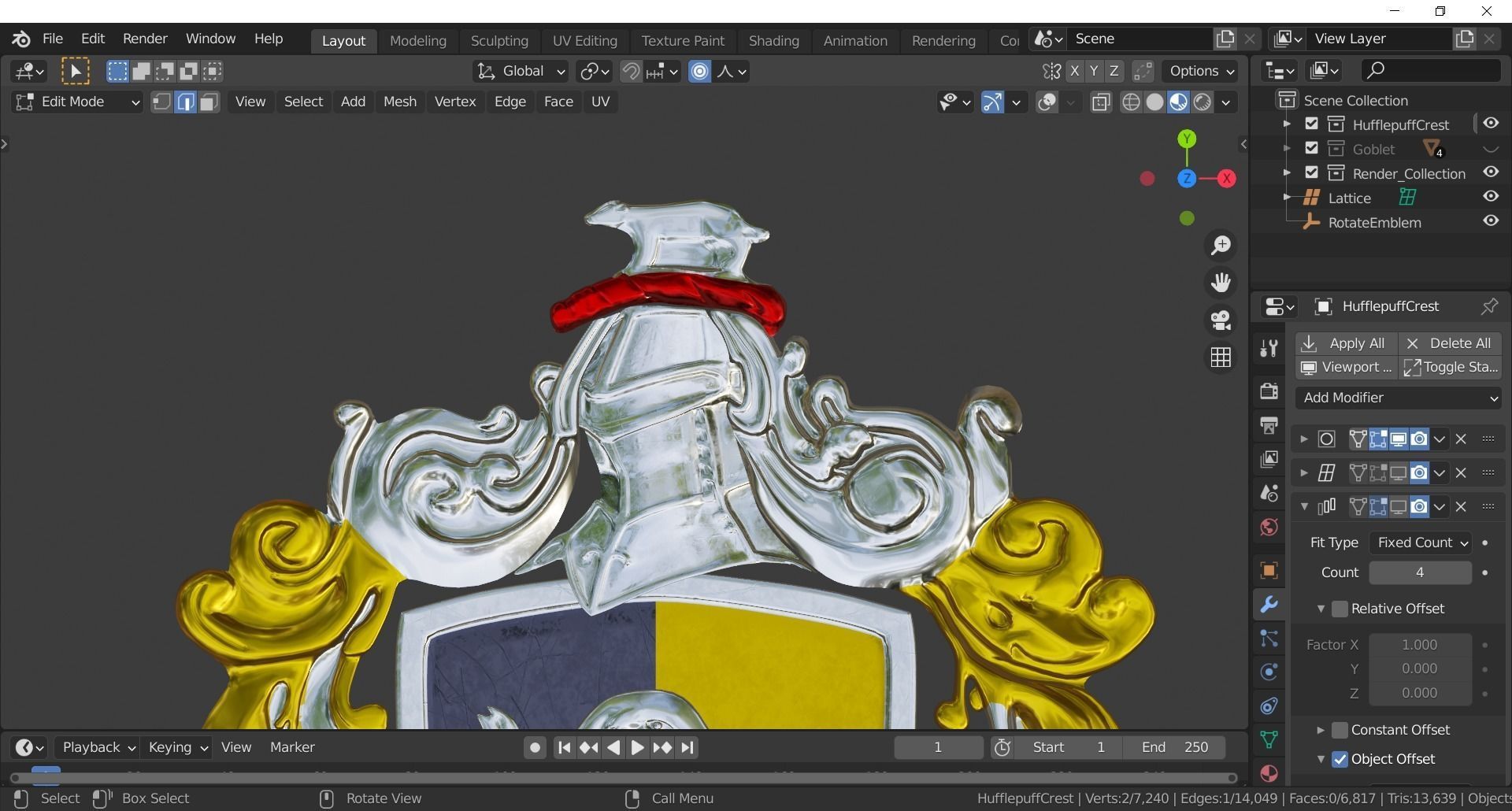Click Viewport visibility button
1512x811 pixels.
(1346, 367)
